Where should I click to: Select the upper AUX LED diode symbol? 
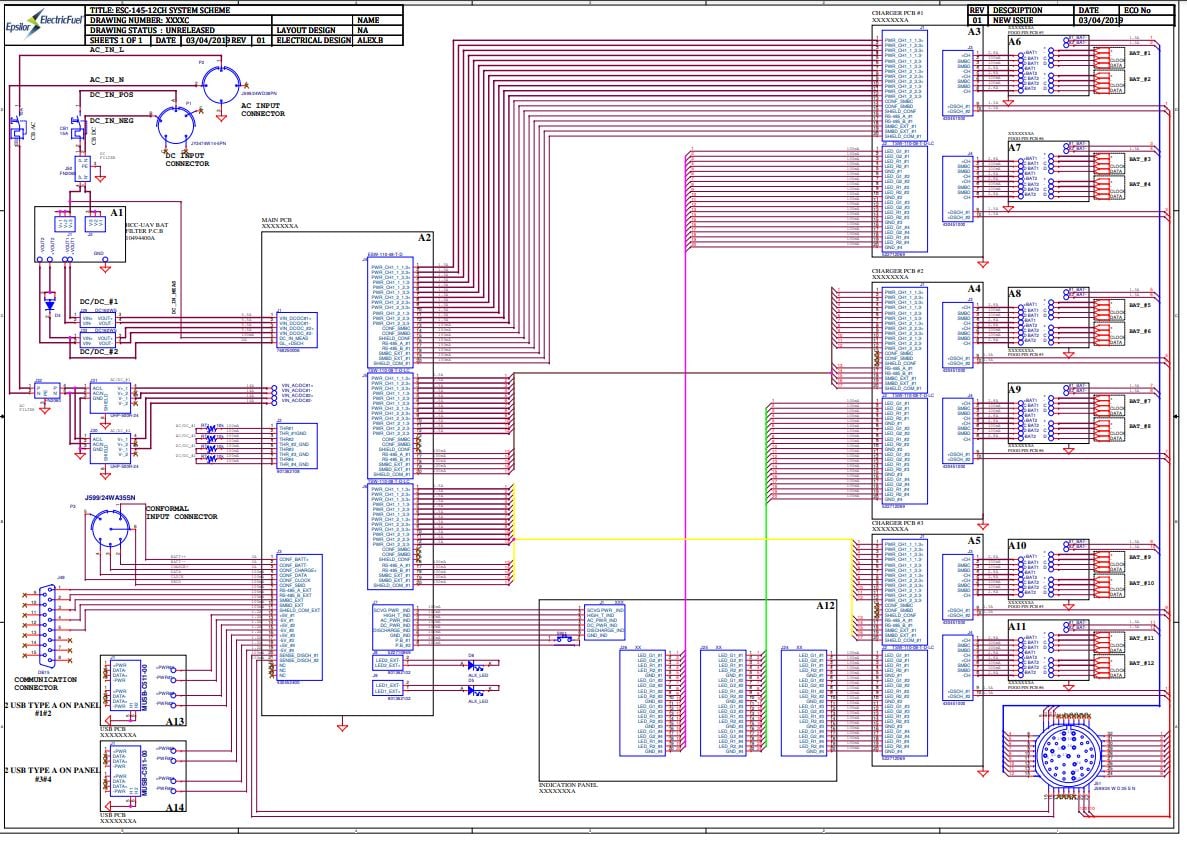[478, 665]
